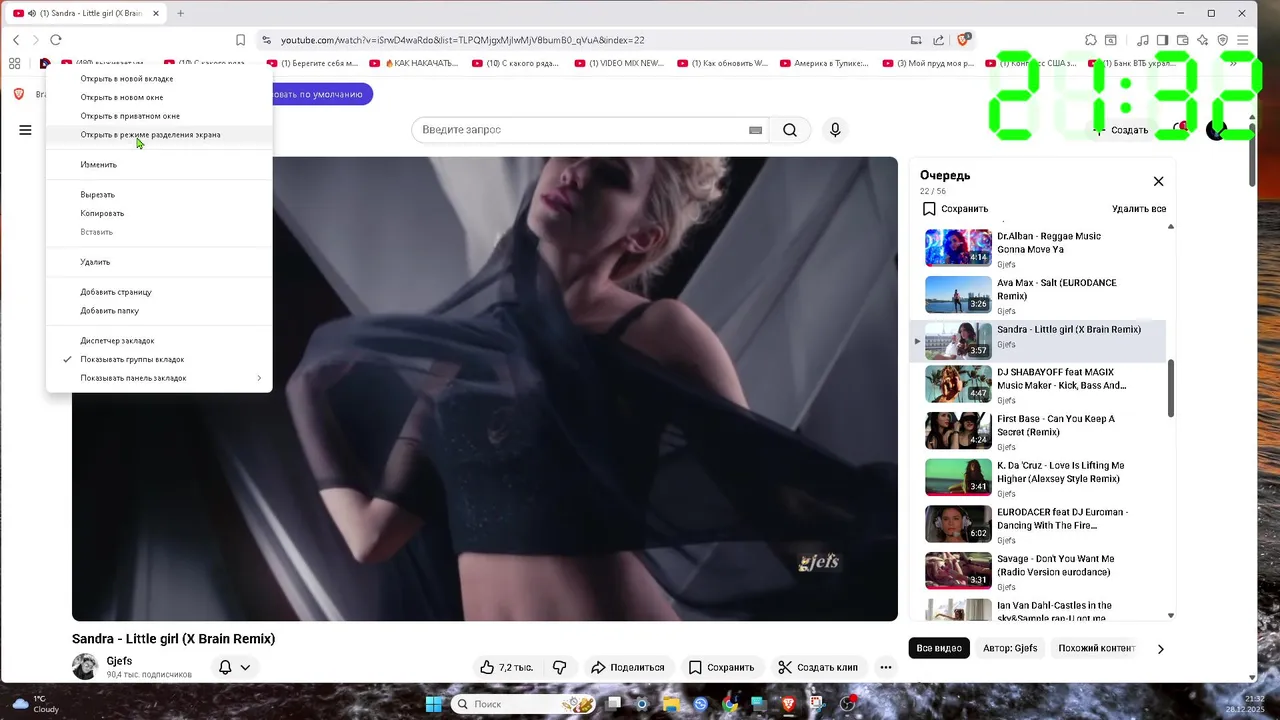Open the Leo AI sparkle icon
This screenshot has height=720, width=1280.
point(1202,40)
